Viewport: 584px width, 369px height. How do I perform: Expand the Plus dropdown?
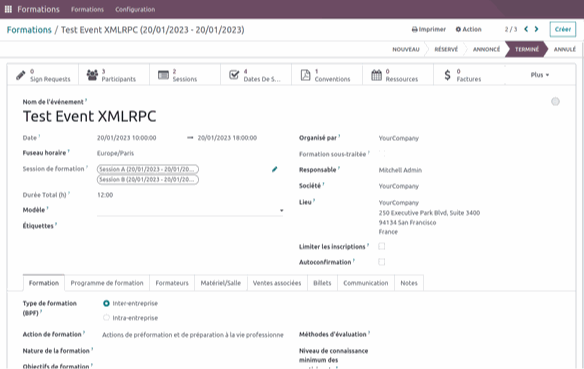point(540,75)
